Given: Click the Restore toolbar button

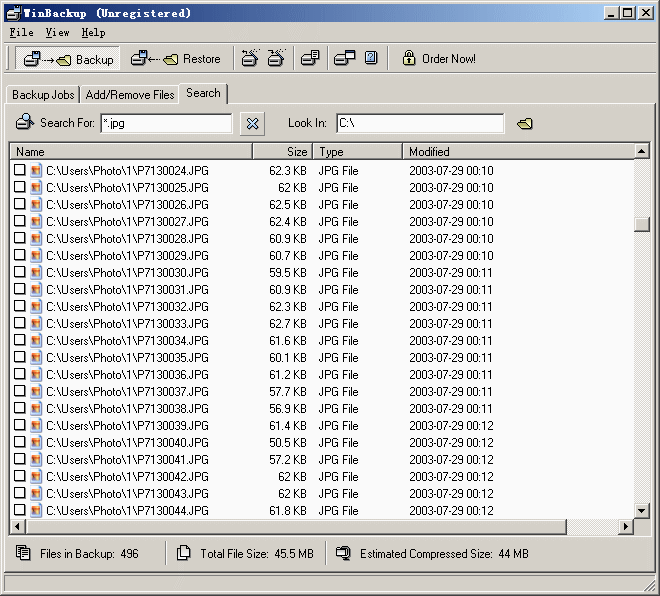Looking at the screenshot, I should point(175,59).
